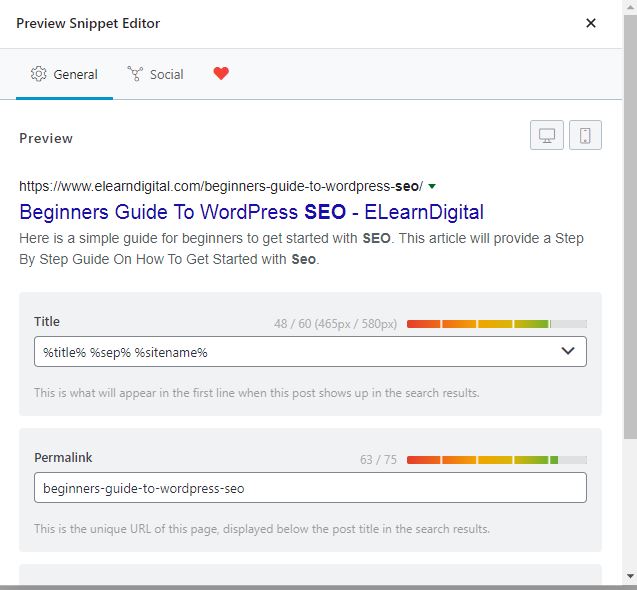Expand the Title variables dropdown chevron
Screen dimensions: 637x590
(568, 351)
